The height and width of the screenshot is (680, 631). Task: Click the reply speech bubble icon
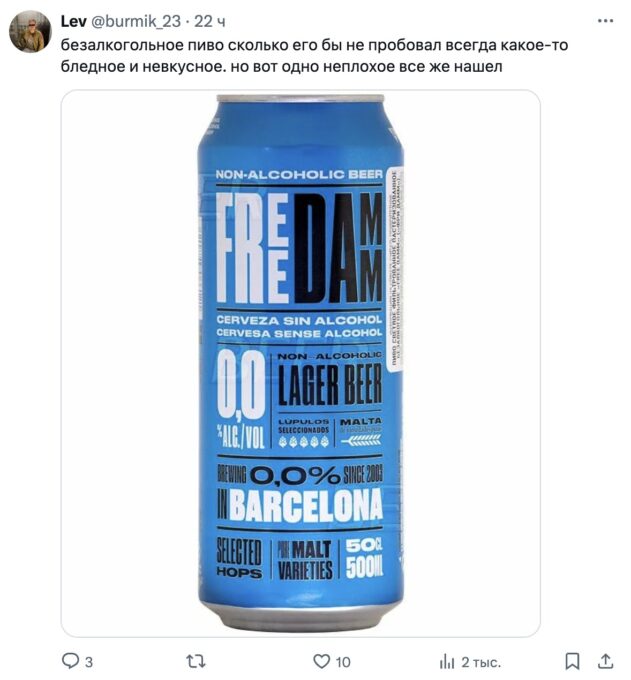70,661
